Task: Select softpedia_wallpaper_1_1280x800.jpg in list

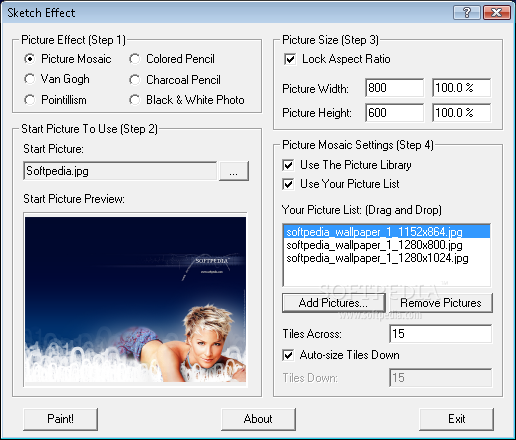Action: [x=387, y=245]
